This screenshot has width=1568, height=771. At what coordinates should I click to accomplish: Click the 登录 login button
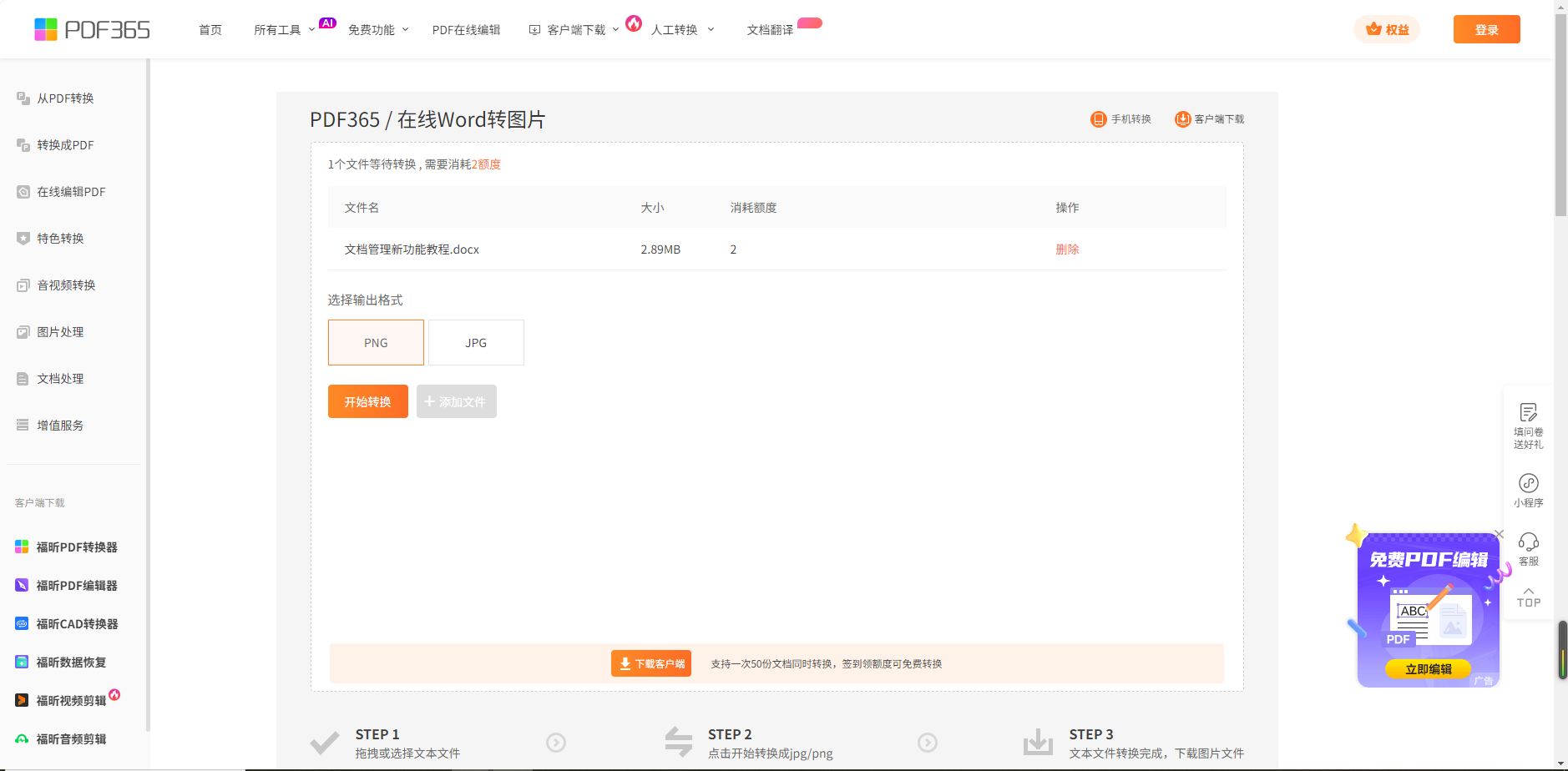1486,30
